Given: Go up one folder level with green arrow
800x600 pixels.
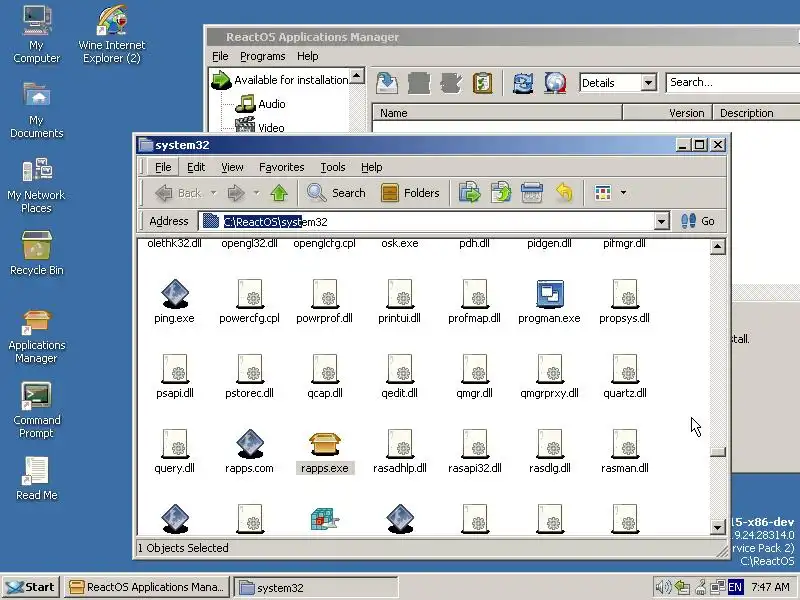Looking at the screenshot, I should [279, 193].
